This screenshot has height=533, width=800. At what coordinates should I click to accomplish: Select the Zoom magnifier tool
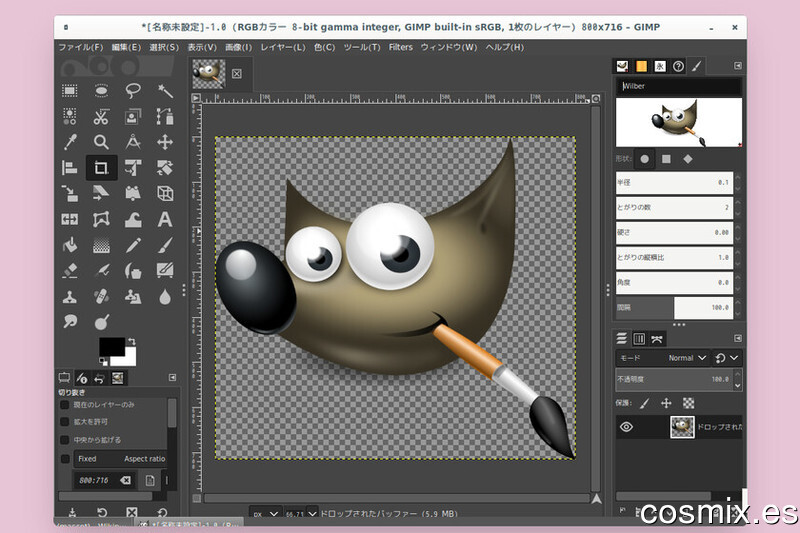[101, 142]
